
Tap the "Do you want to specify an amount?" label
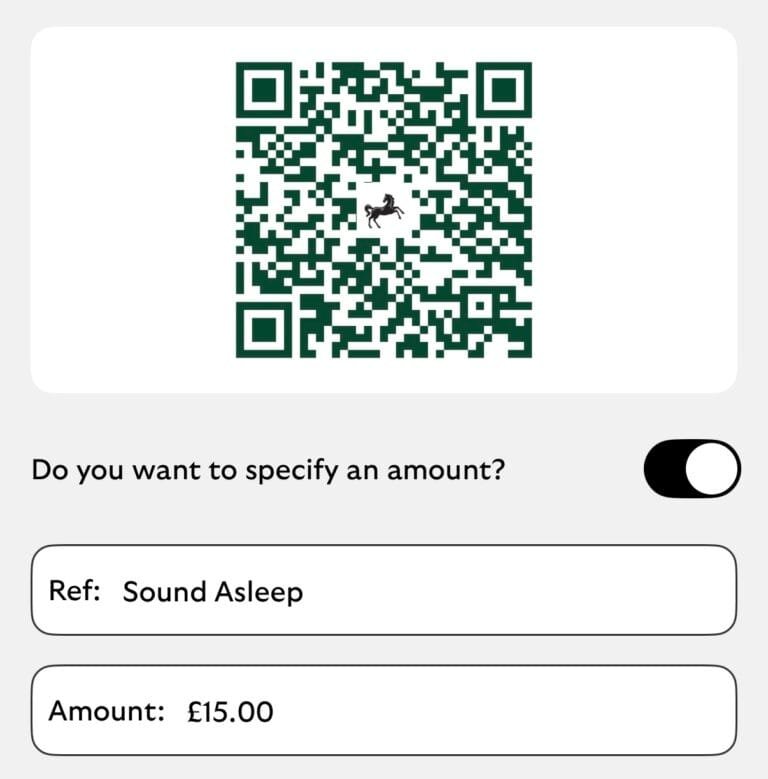(x=268, y=469)
